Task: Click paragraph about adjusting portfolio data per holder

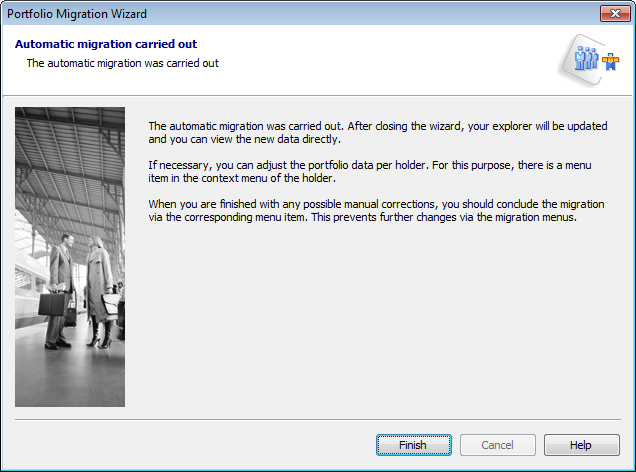Action: click(370, 171)
